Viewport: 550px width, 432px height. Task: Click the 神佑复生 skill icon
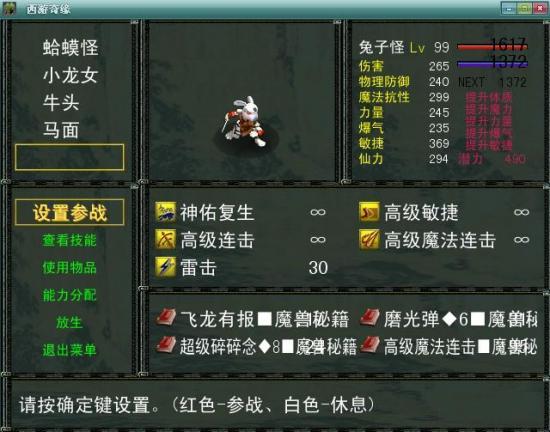(166, 212)
